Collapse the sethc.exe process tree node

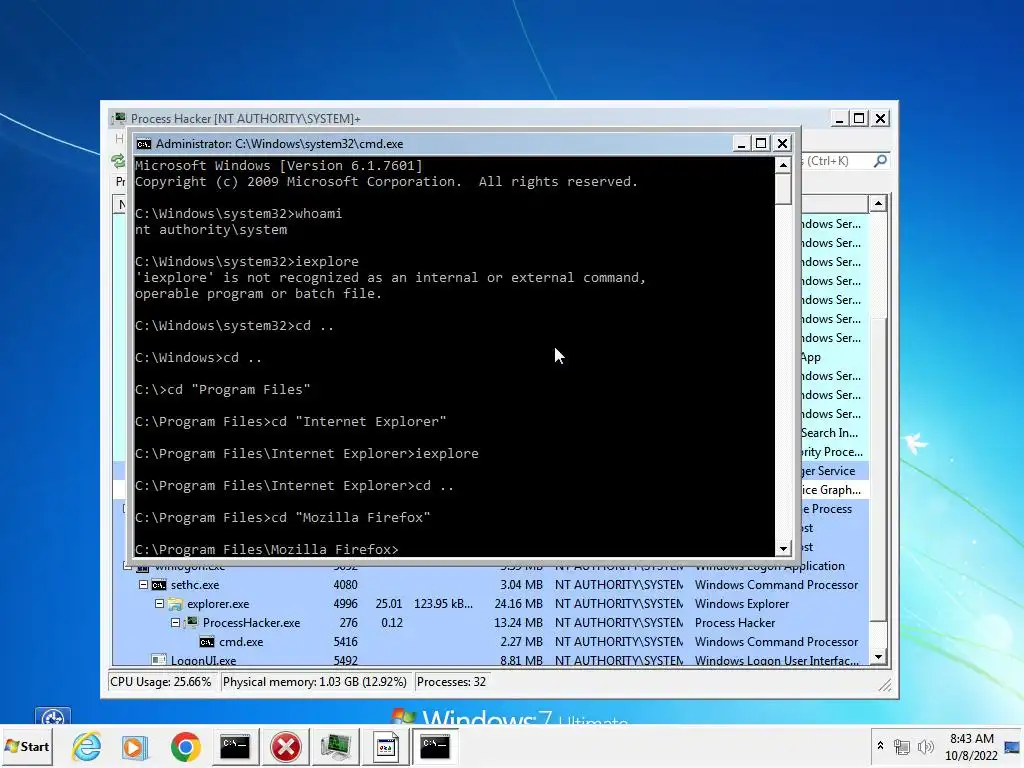click(143, 585)
